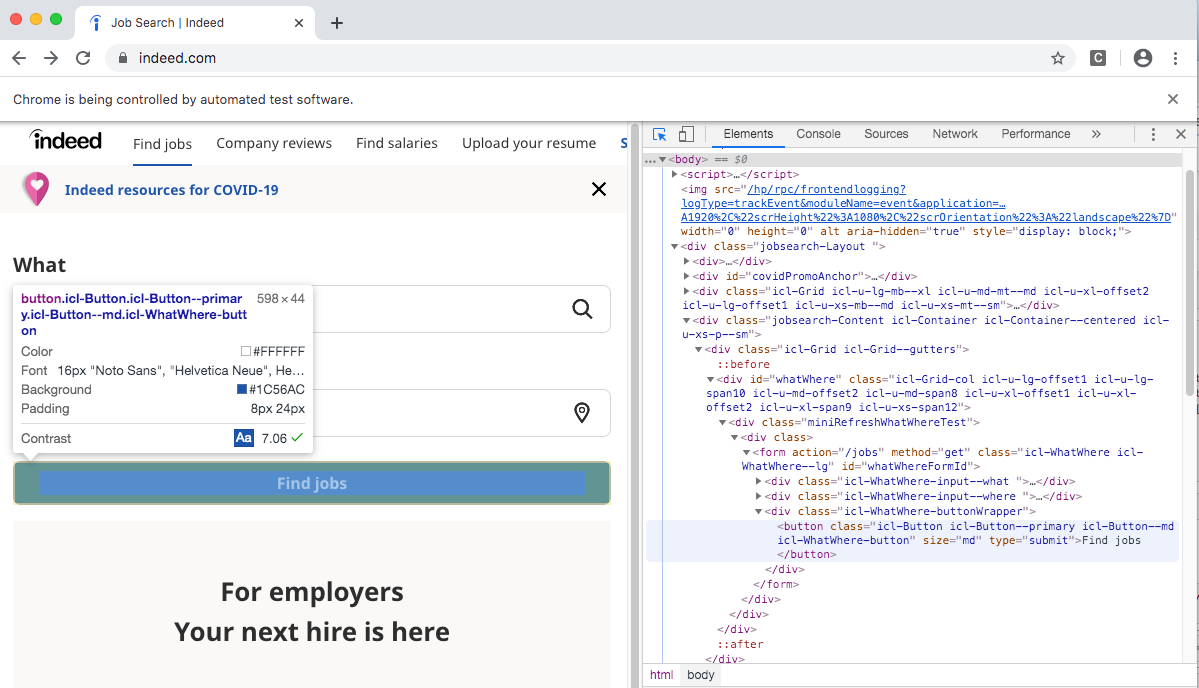The image size is (1199, 688).
Task: Select body in the DevTools breadcrumb
Action: (700, 675)
